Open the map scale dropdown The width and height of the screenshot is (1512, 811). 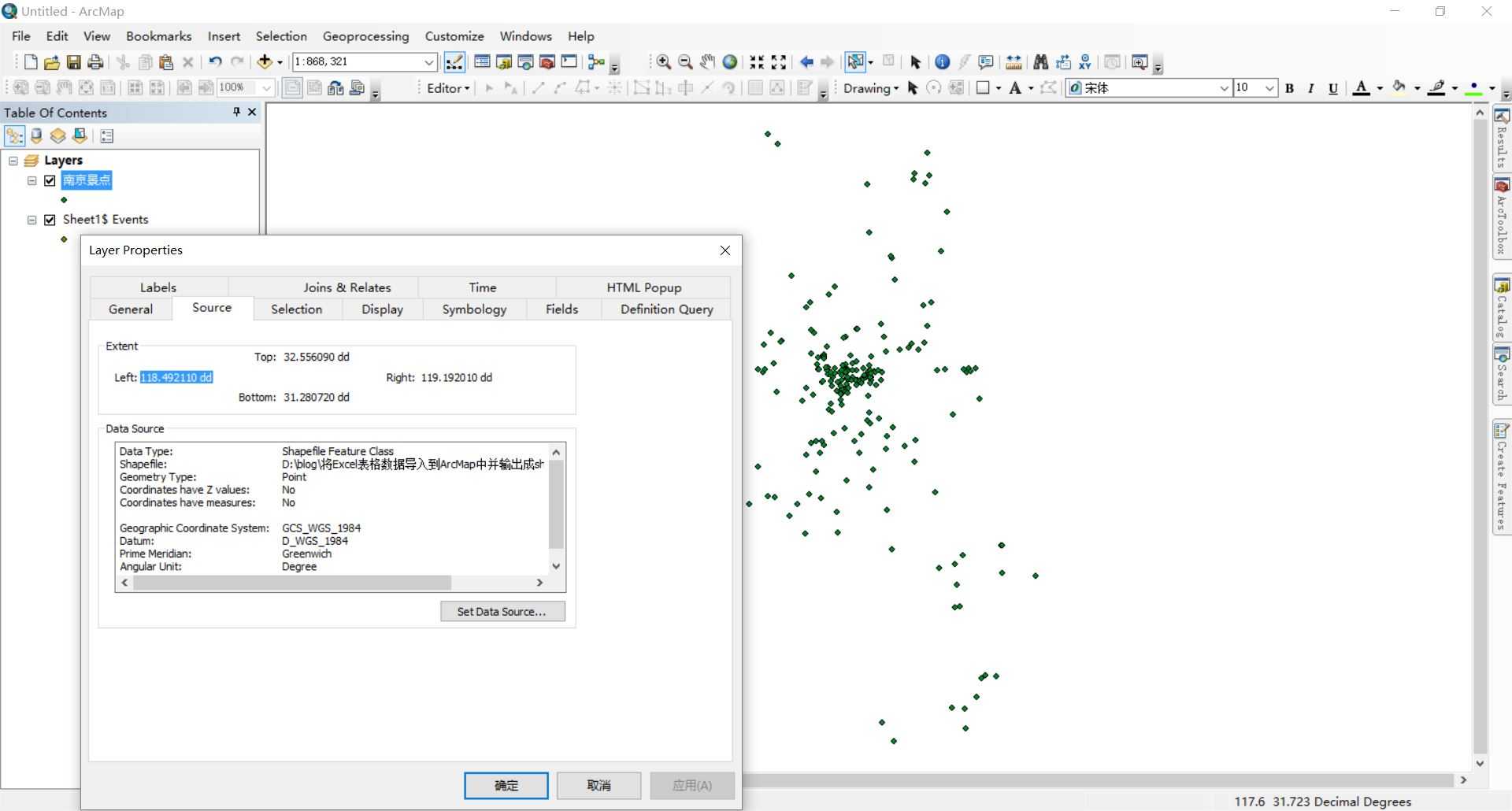point(428,62)
